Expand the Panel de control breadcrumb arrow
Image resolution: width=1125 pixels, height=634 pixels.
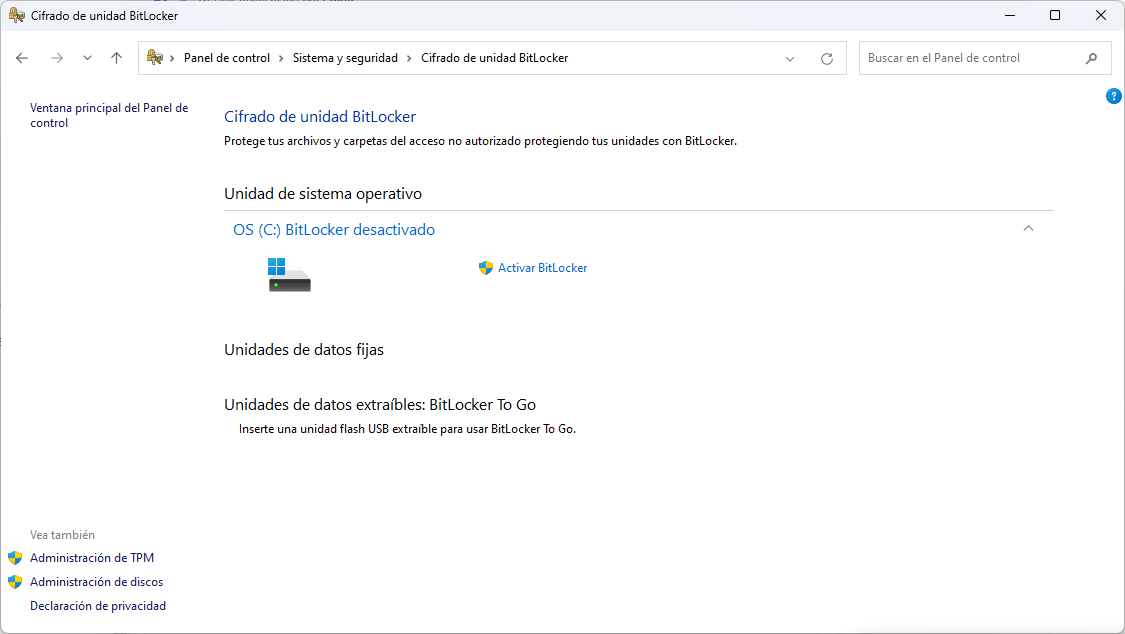point(281,57)
